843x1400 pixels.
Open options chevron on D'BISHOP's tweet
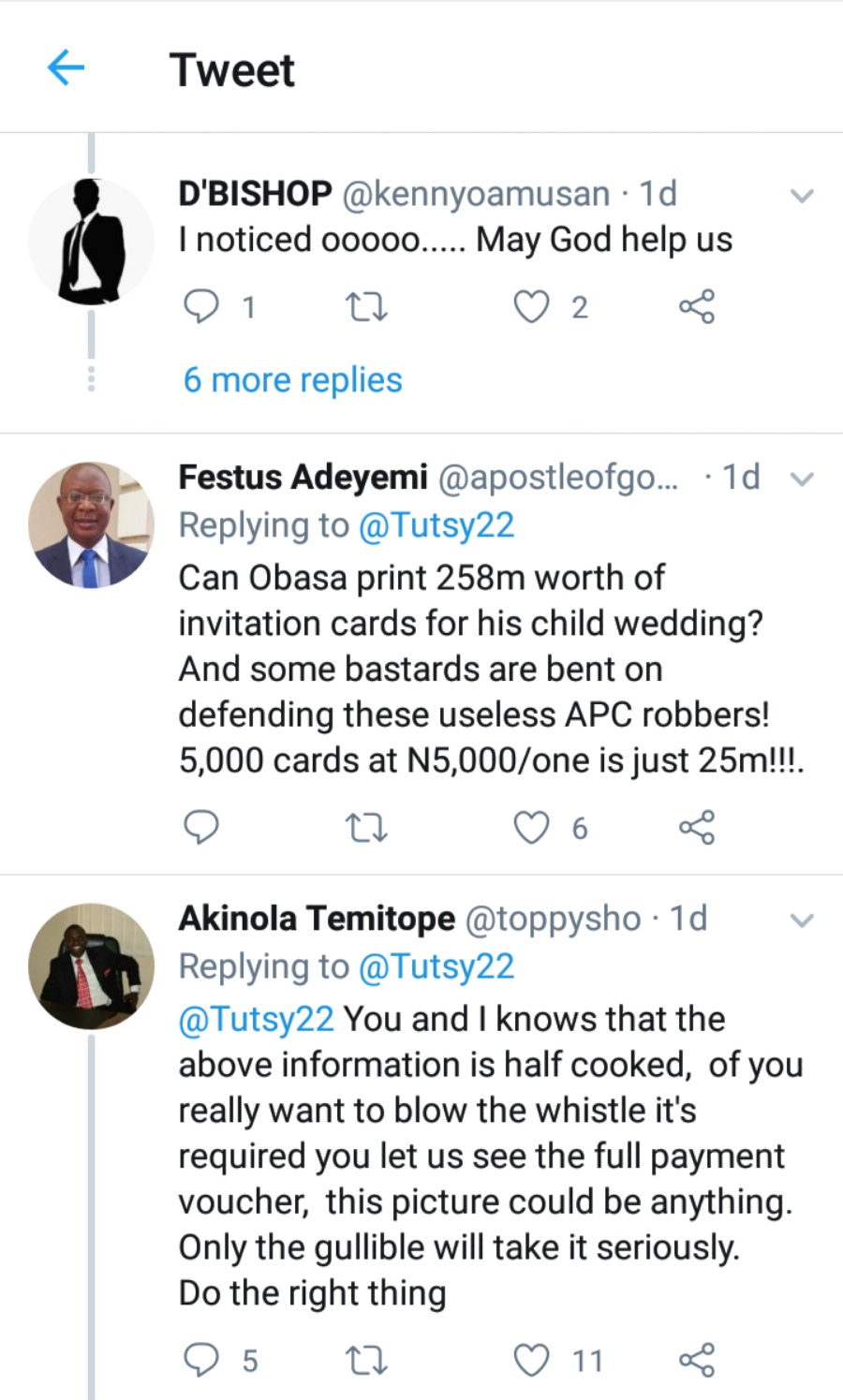[802, 196]
